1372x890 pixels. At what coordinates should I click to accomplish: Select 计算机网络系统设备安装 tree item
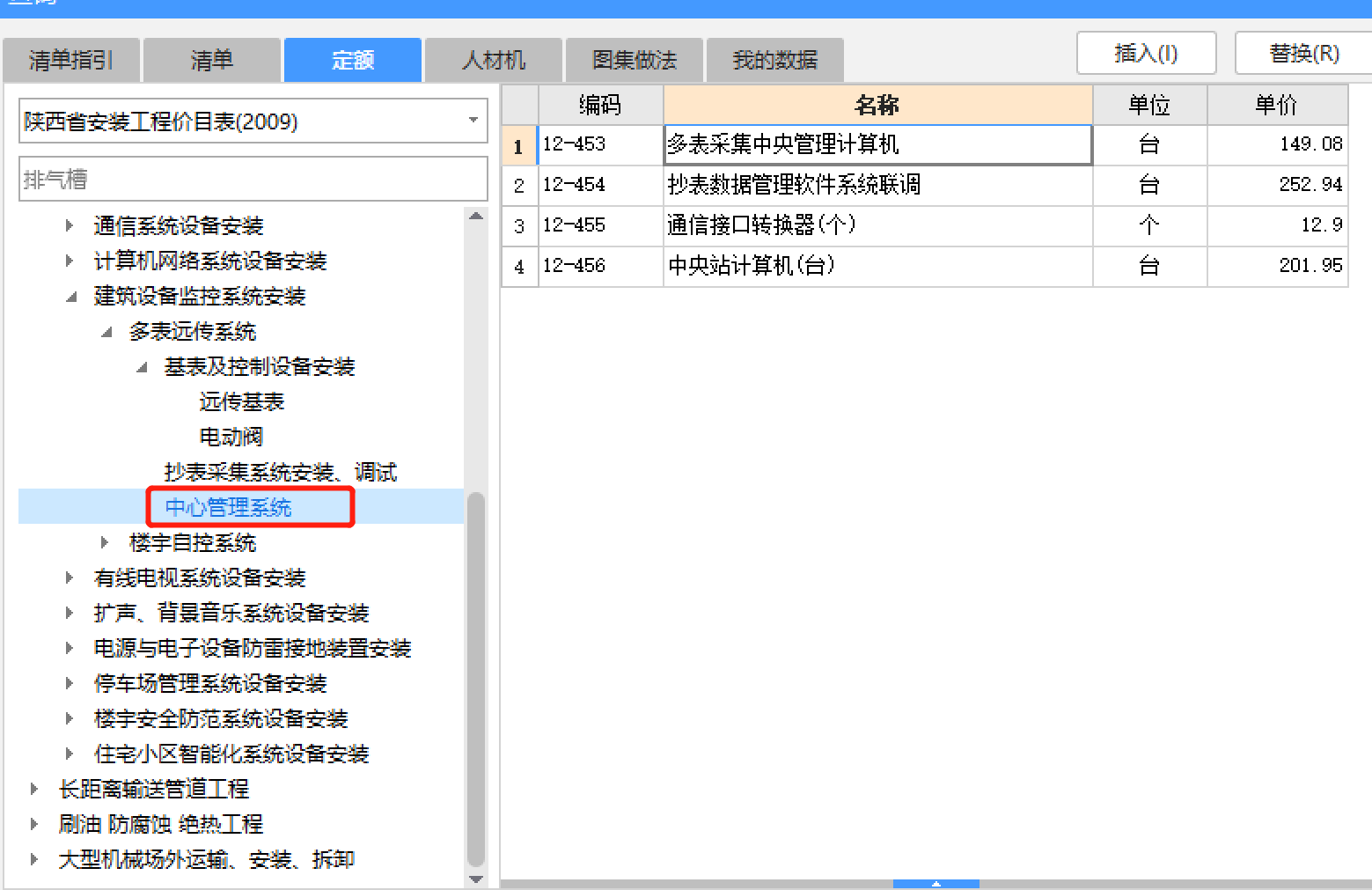coord(210,261)
